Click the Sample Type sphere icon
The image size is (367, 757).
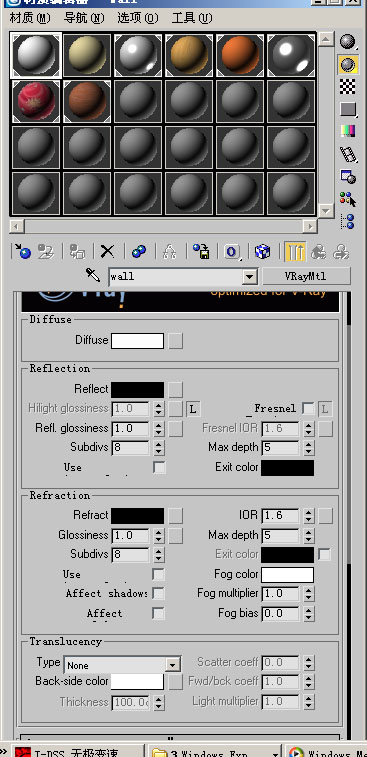(x=348, y=42)
